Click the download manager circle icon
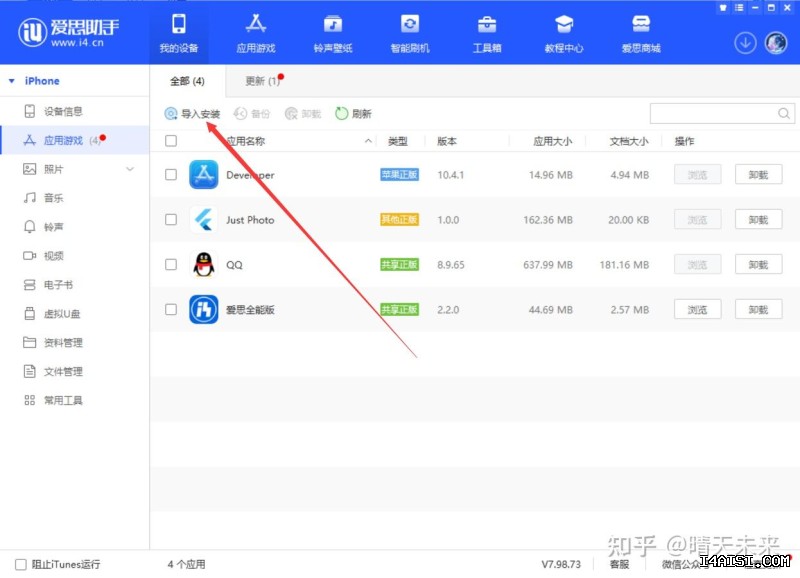Viewport: 800px width, 578px height. click(x=745, y=44)
